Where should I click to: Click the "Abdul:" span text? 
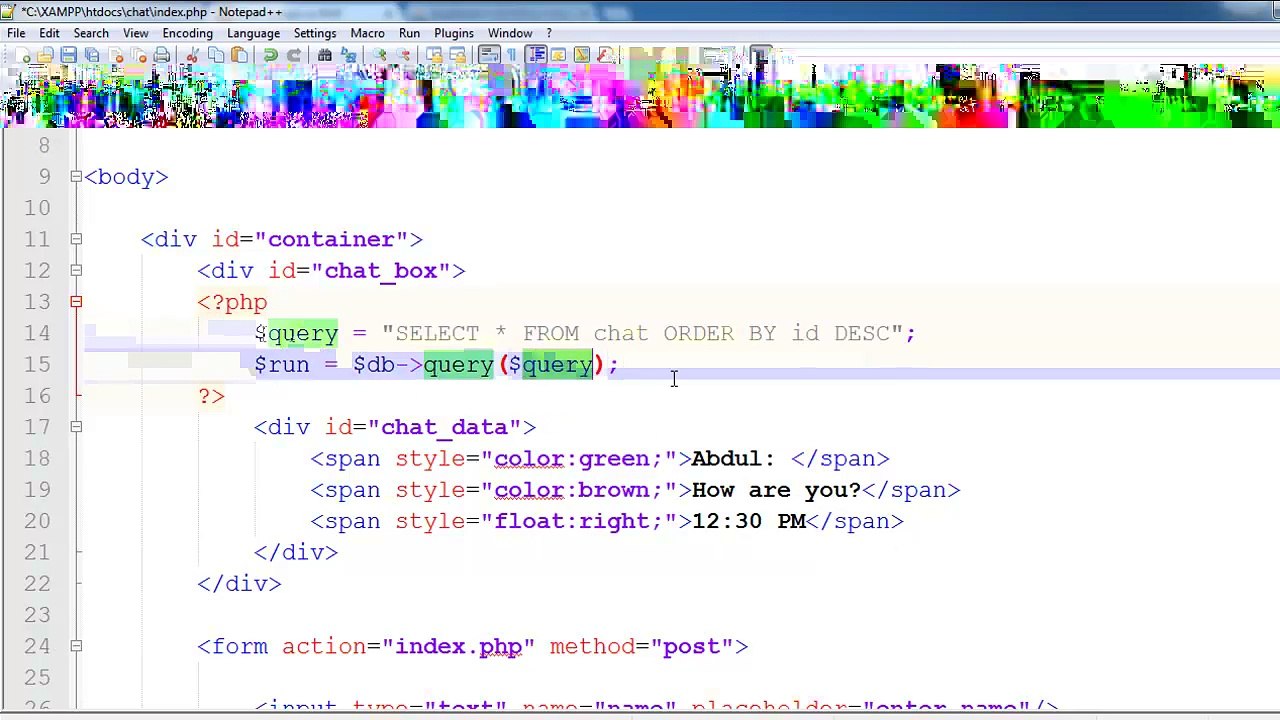pyautogui.click(x=733, y=459)
